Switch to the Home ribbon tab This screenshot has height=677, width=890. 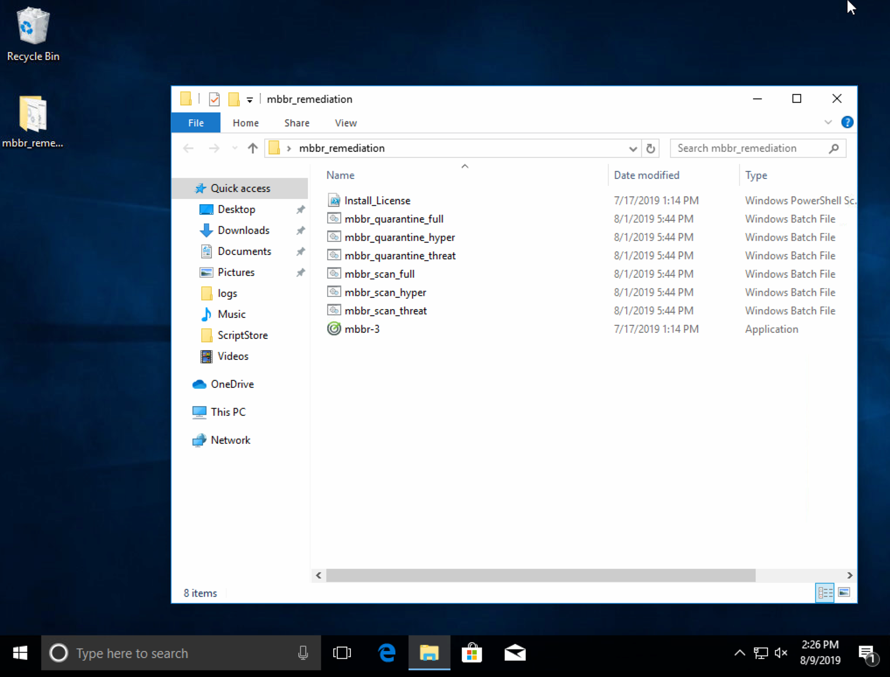click(x=245, y=123)
